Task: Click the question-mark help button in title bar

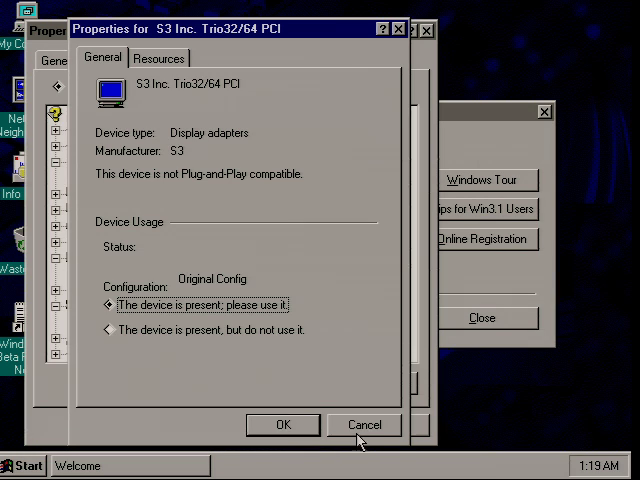Action: [x=382, y=29]
